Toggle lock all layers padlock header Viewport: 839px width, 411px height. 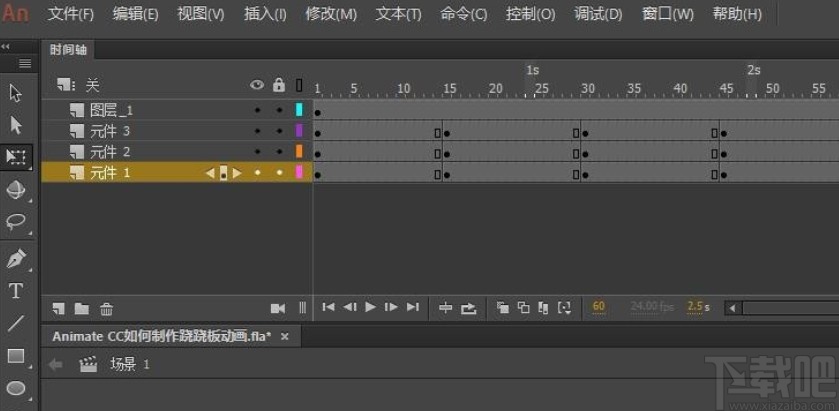(278, 85)
